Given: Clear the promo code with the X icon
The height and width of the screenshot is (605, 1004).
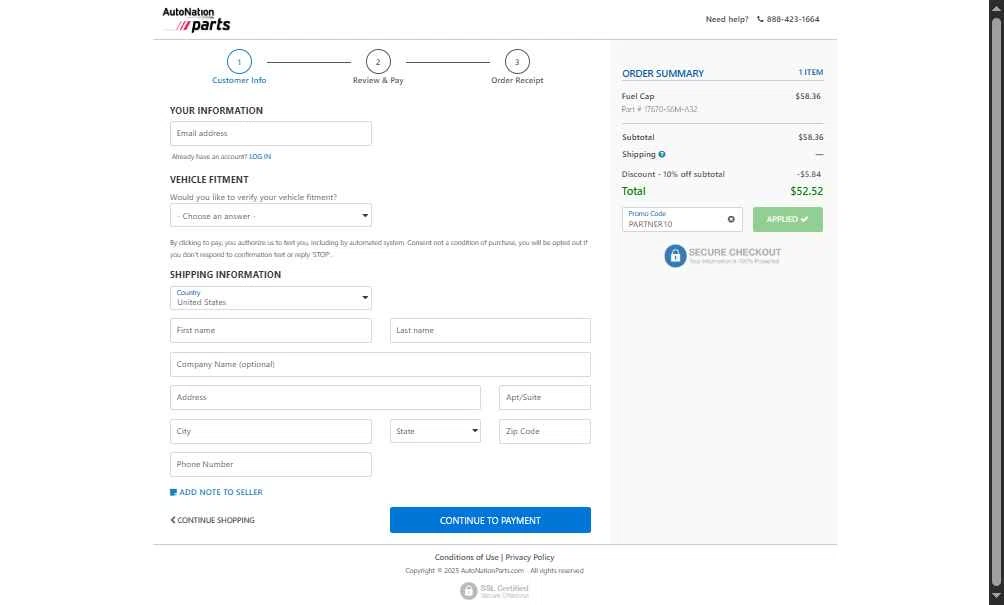Looking at the screenshot, I should (x=731, y=220).
